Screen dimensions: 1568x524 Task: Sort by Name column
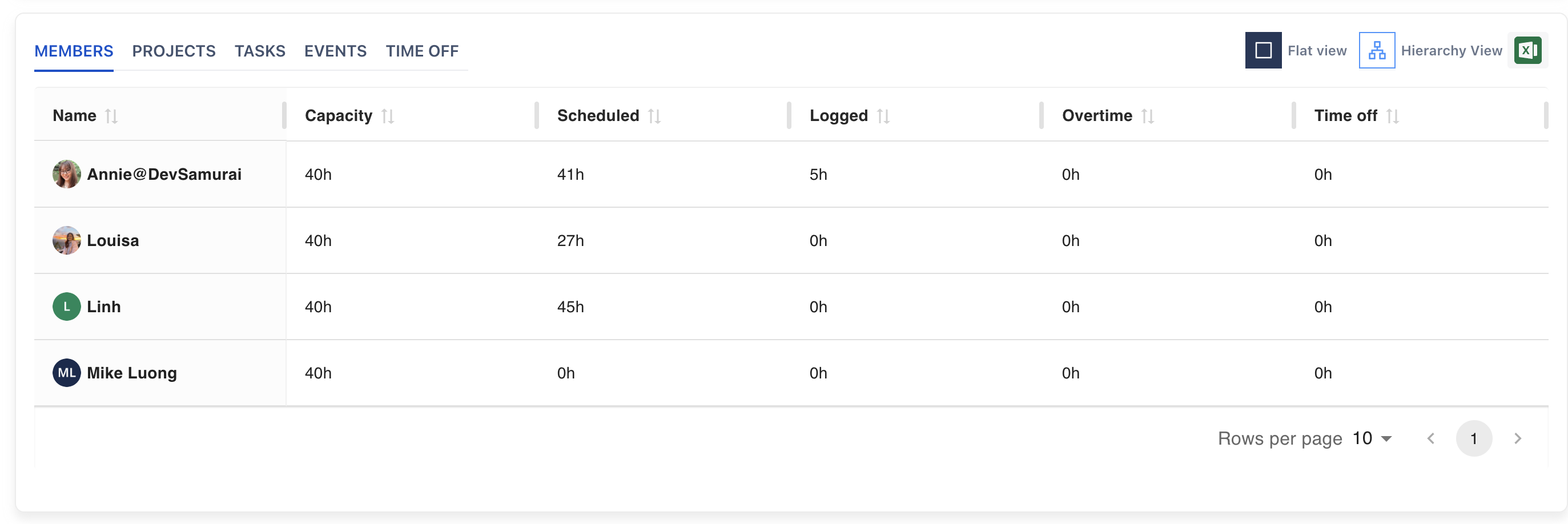point(111,116)
